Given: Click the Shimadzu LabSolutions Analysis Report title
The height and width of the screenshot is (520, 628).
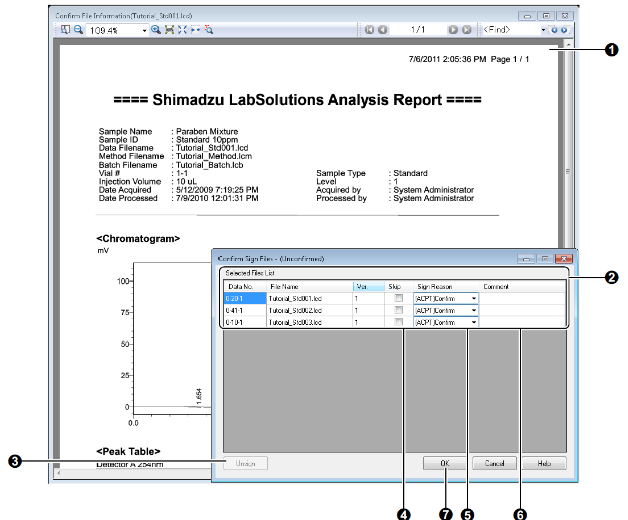Looking at the screenshot, I should pyautogui.click(x=297, y=100).
